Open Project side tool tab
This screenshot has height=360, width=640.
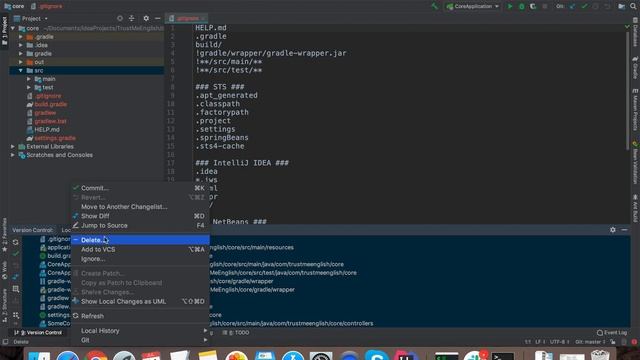coord(4,32)
